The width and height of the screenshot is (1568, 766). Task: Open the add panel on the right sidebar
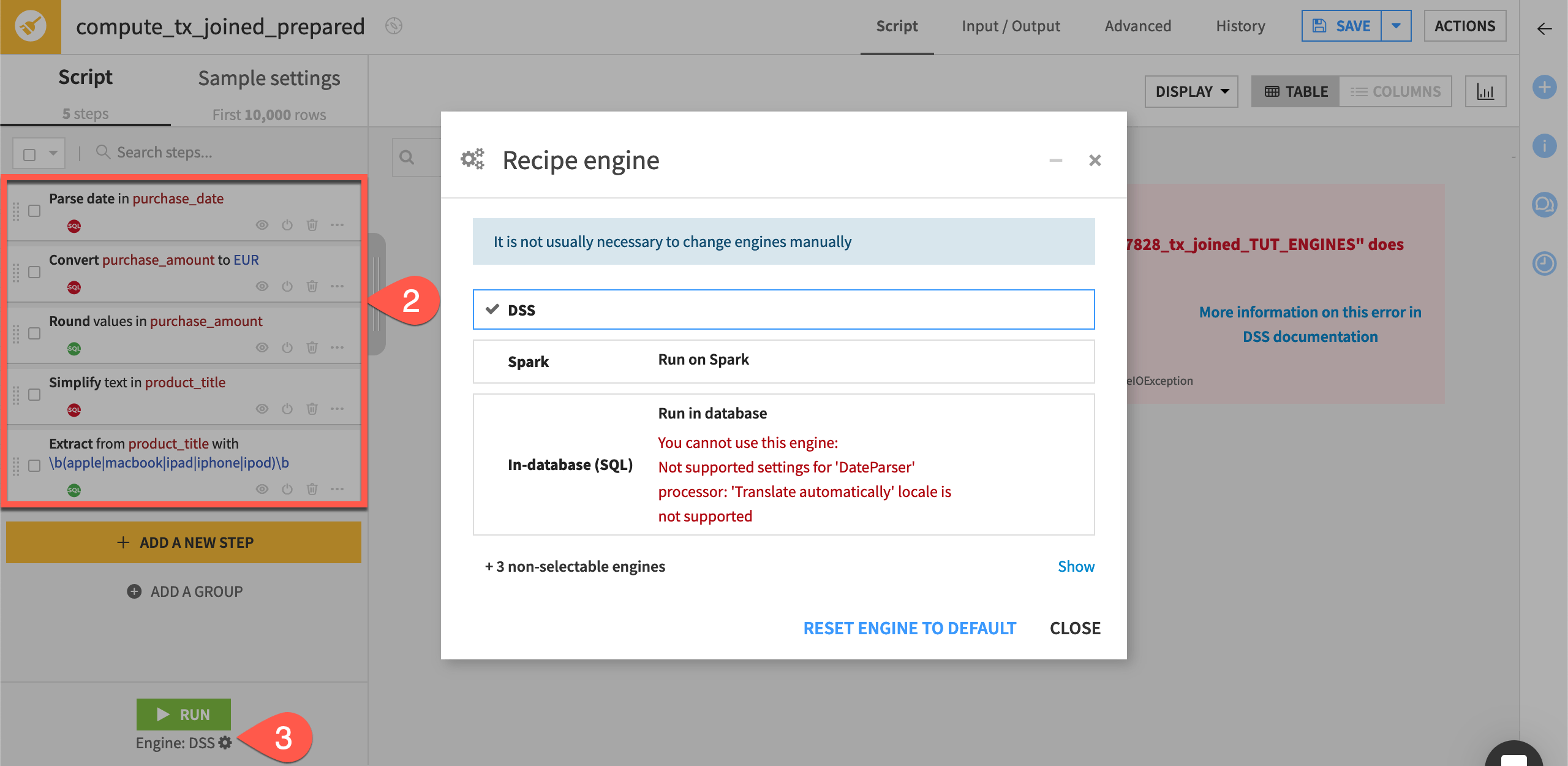1545,87
